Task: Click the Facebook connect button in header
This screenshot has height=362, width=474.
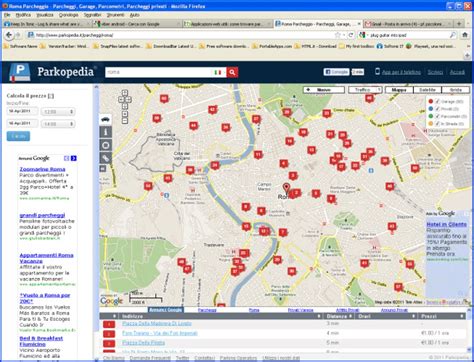Action: tap(336, 72)
